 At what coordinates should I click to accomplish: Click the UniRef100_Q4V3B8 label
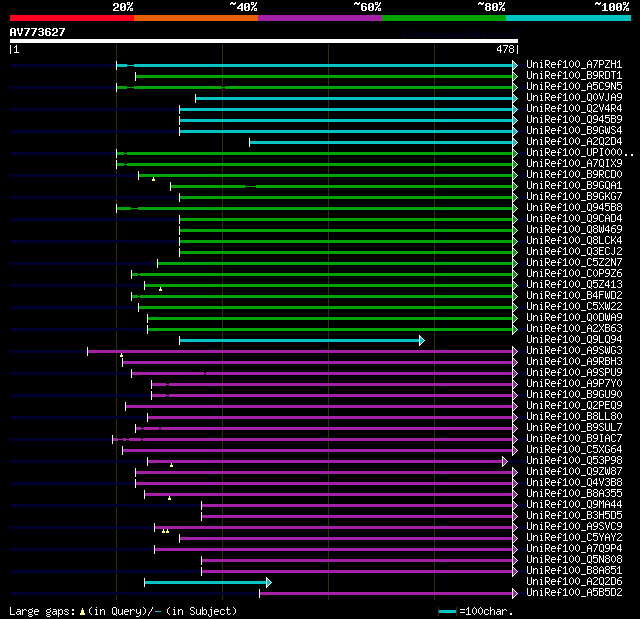(574, 483)
